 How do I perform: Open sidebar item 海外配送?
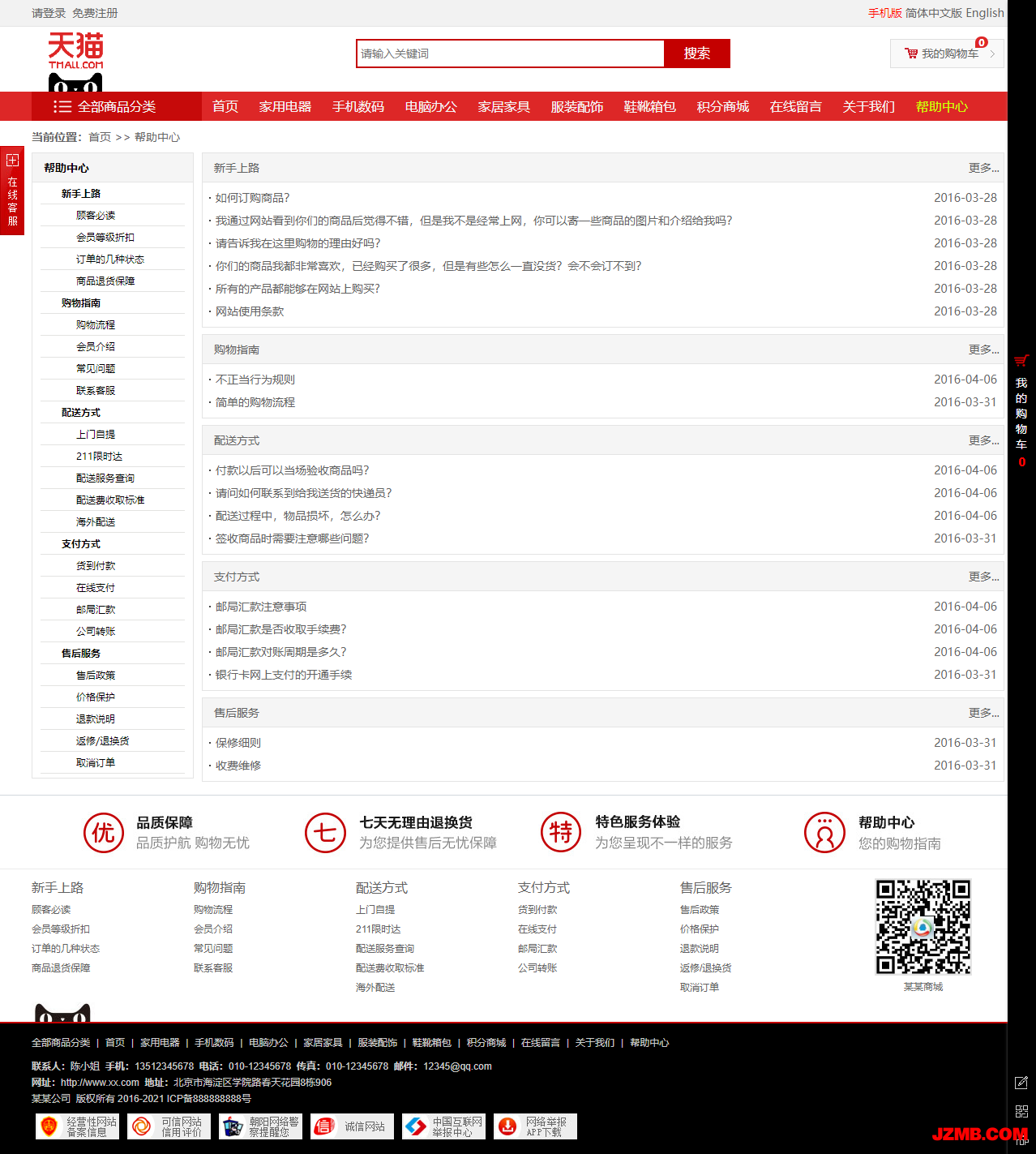[x=96, y=522]
